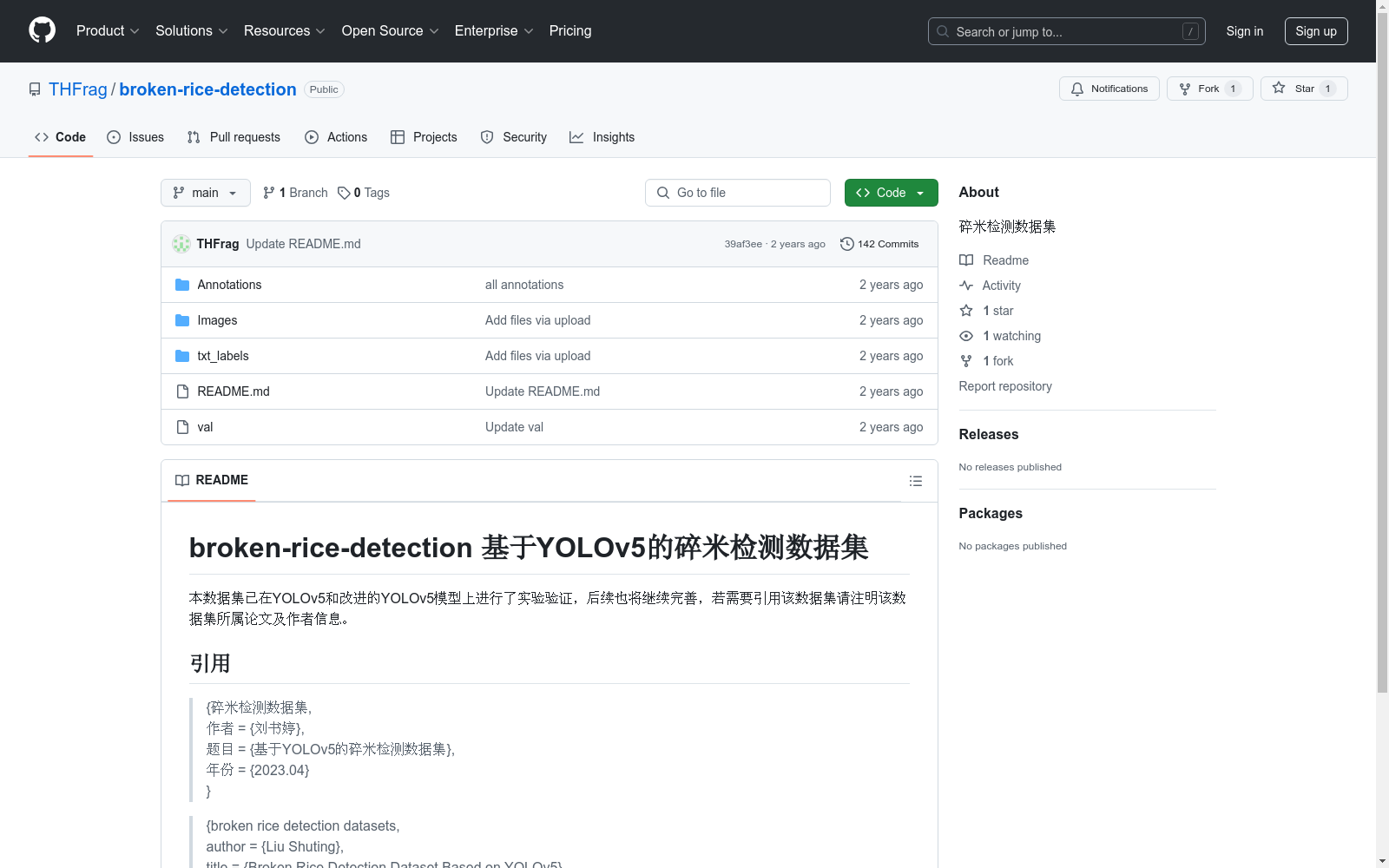Click the 1 Branch link

point(295,193)
